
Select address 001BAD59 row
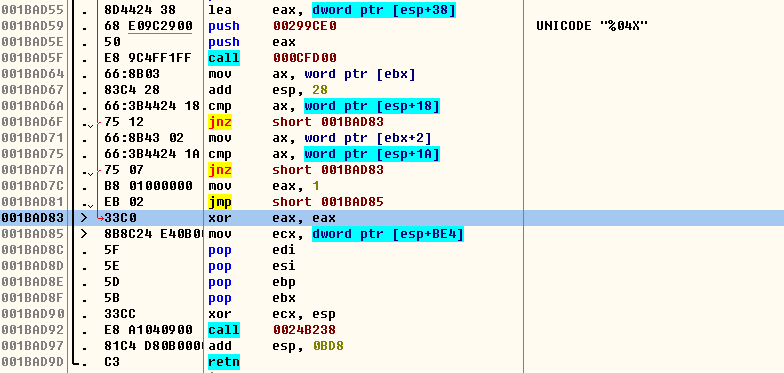[x=32, y=26]
